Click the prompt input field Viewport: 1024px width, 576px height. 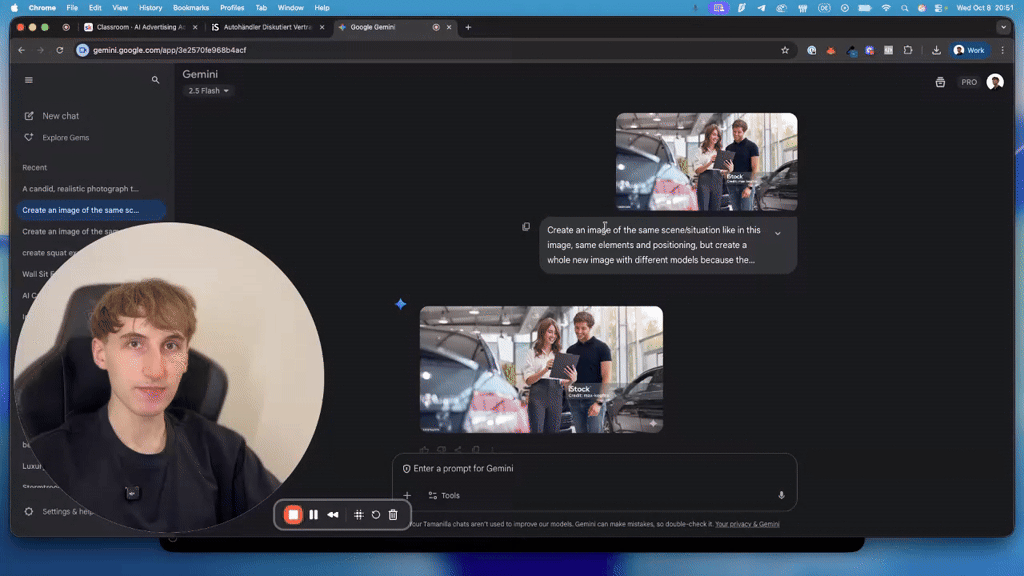594,468
